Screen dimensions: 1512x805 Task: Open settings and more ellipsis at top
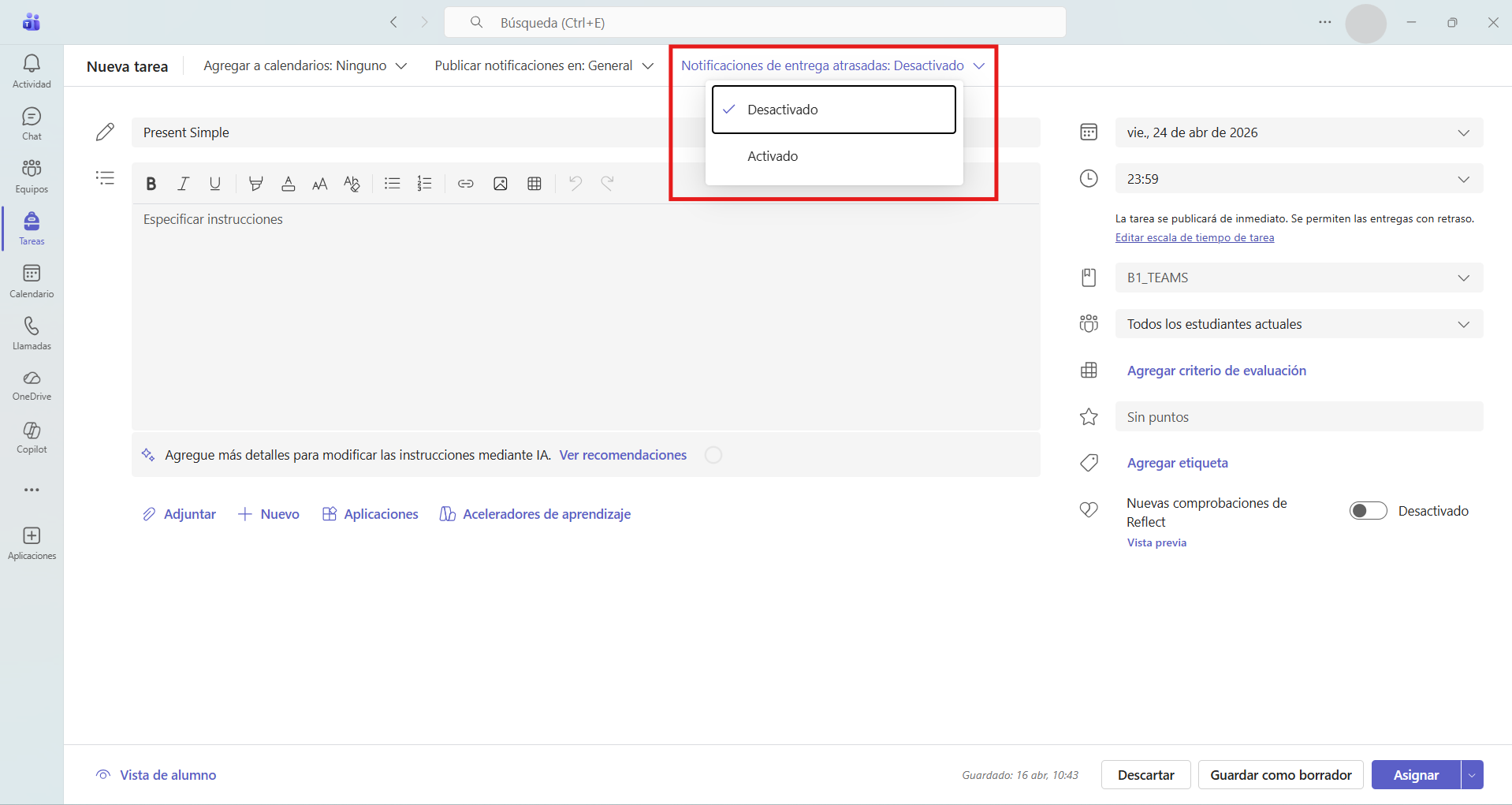click(1325, 22)
